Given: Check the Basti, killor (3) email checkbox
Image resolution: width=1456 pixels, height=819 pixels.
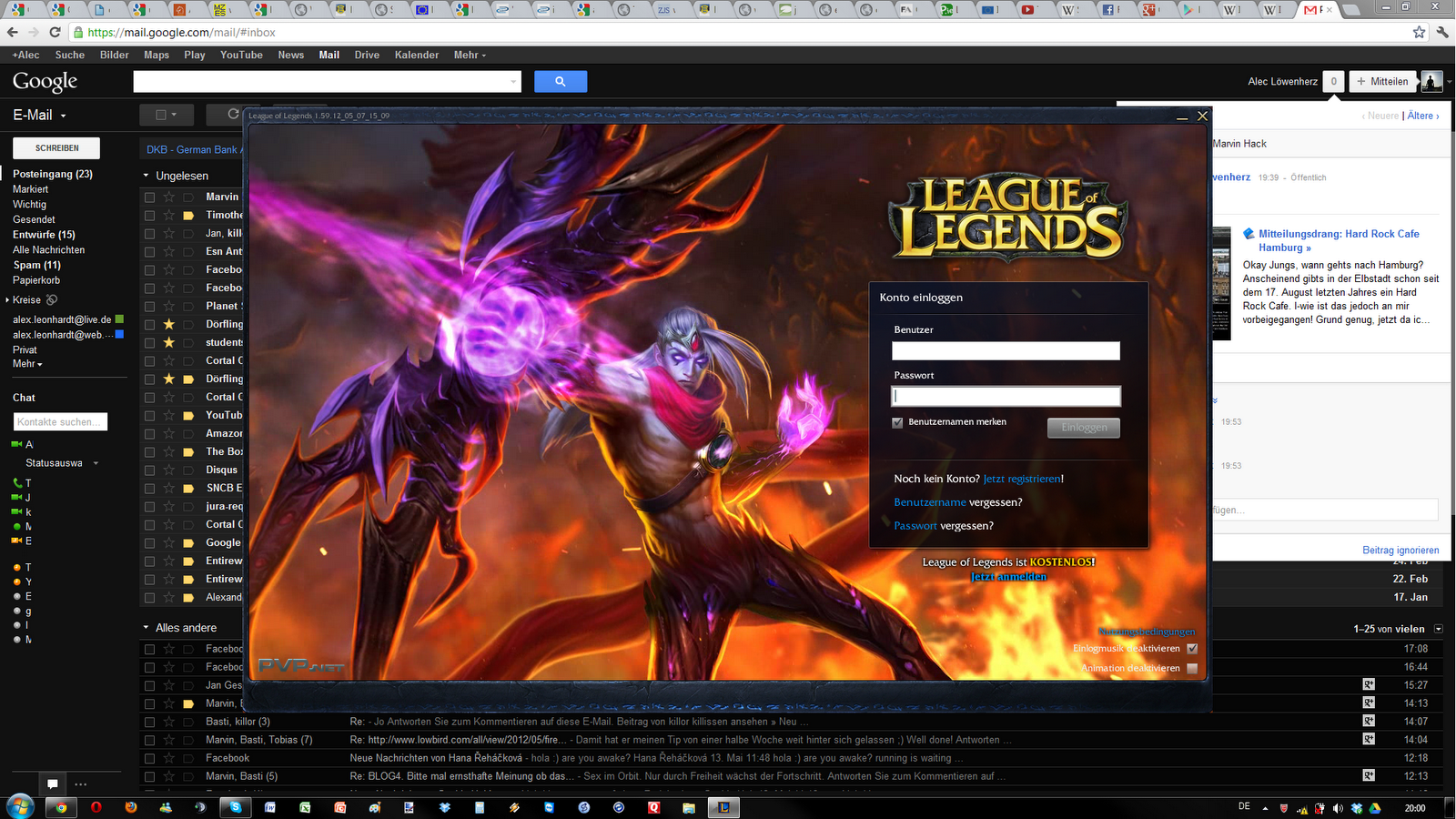Looking at the screenshot, I should click(149, 722).
